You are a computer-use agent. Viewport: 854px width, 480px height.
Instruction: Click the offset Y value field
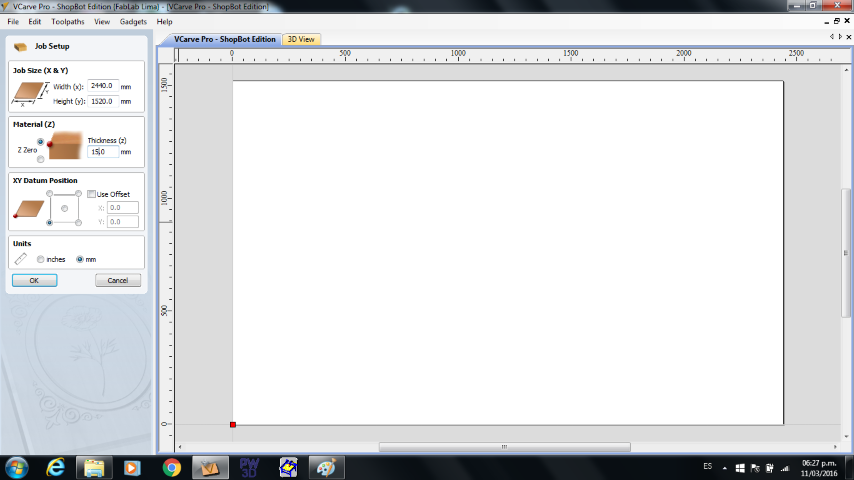pyautogui.click(x=123, y=222)
